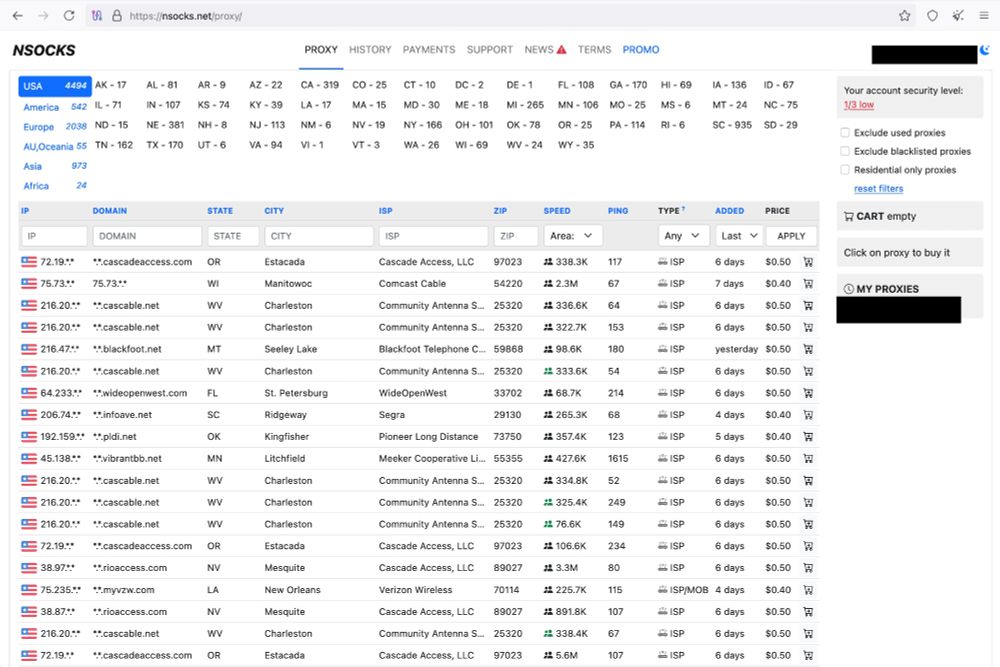Screen dimensions: 1000x667
Task: Click the STATE filter input field
Action: coord(233,236)
